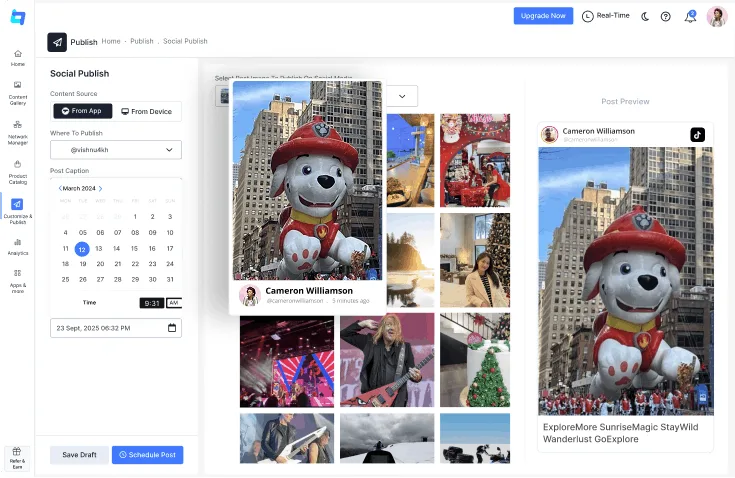
Task: Click TikTok icon in post preview
Action: [698, 135]
